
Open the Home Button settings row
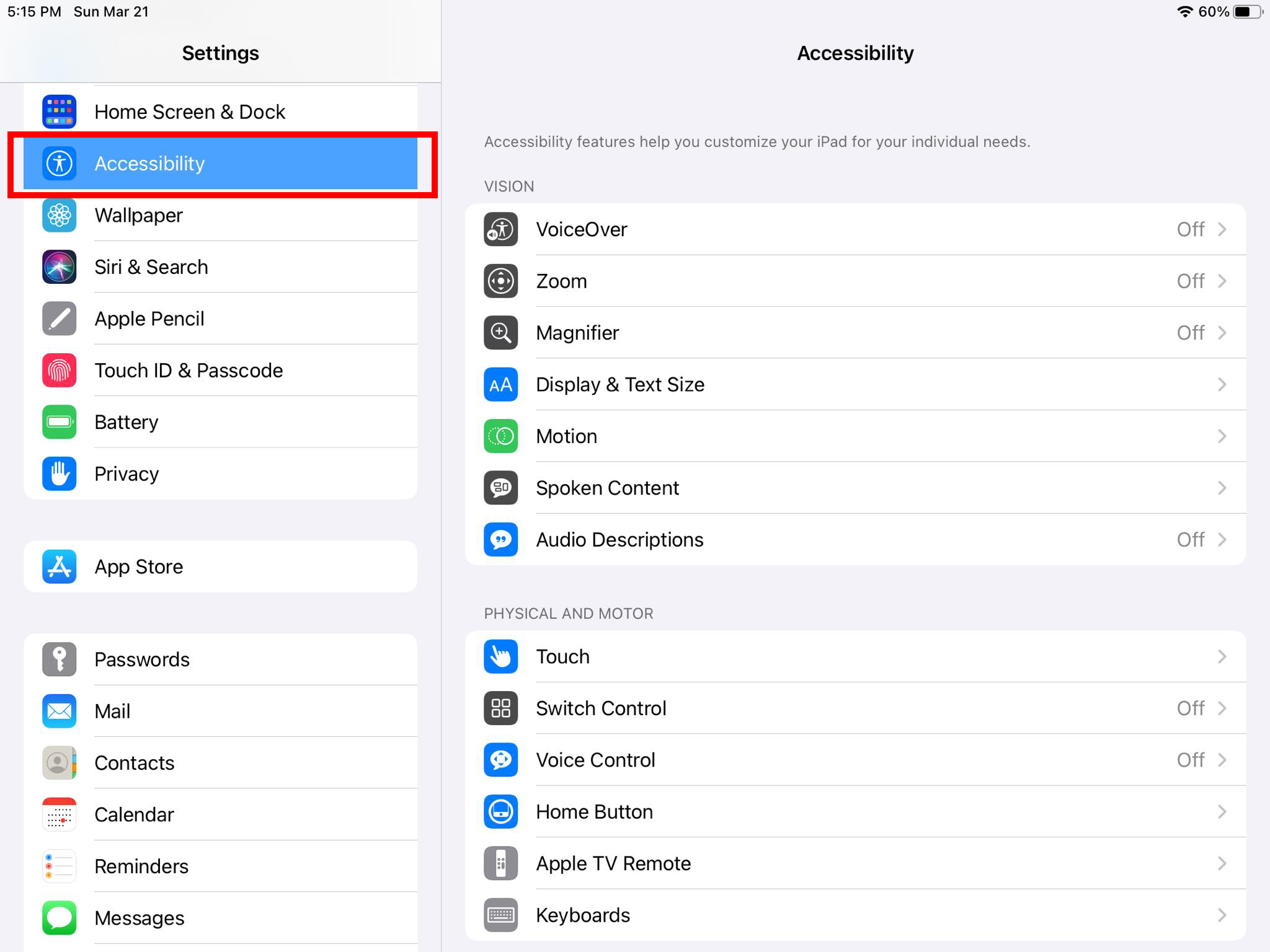[856, 811]
